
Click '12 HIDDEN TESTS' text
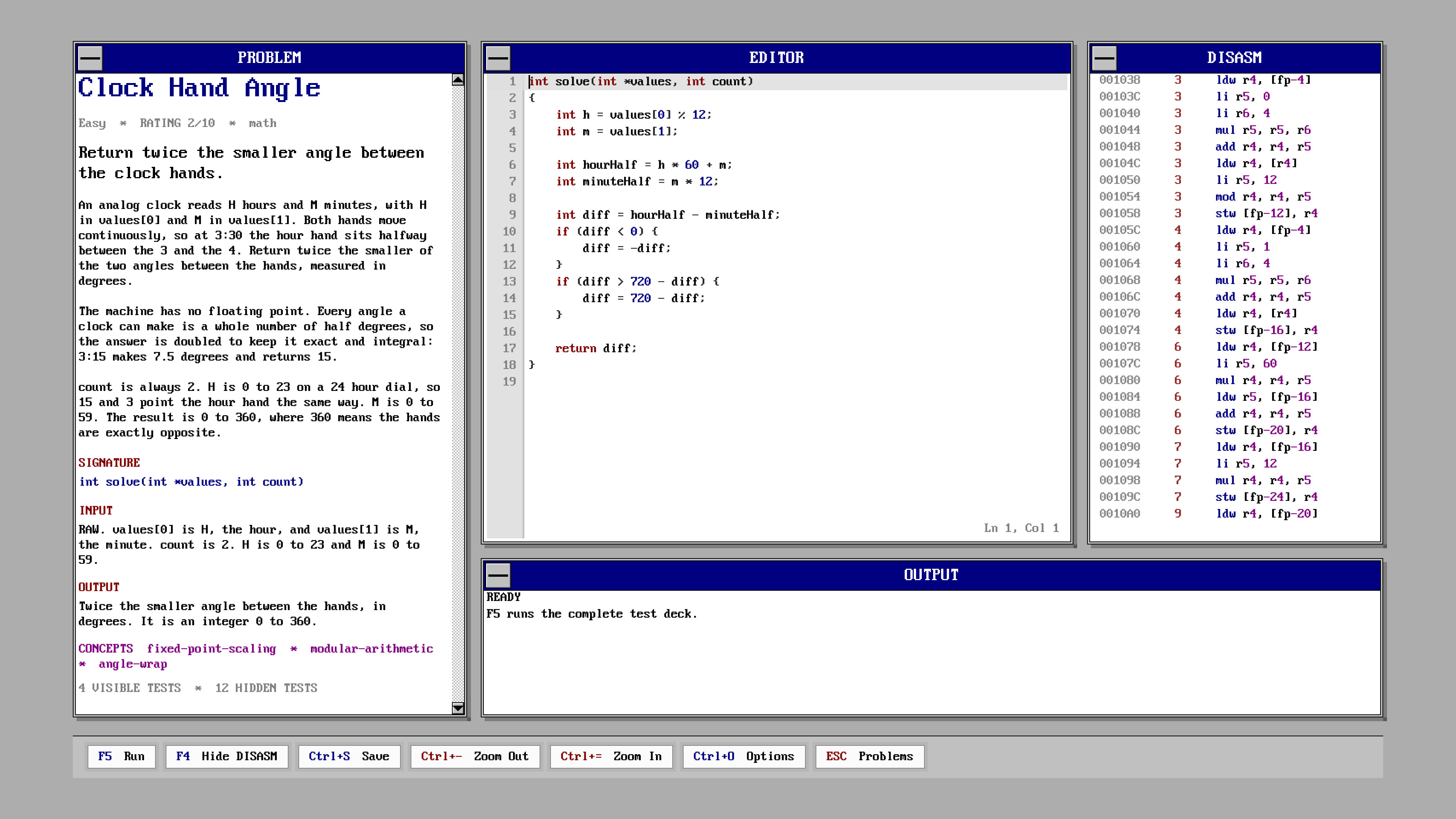pos(266,688)
